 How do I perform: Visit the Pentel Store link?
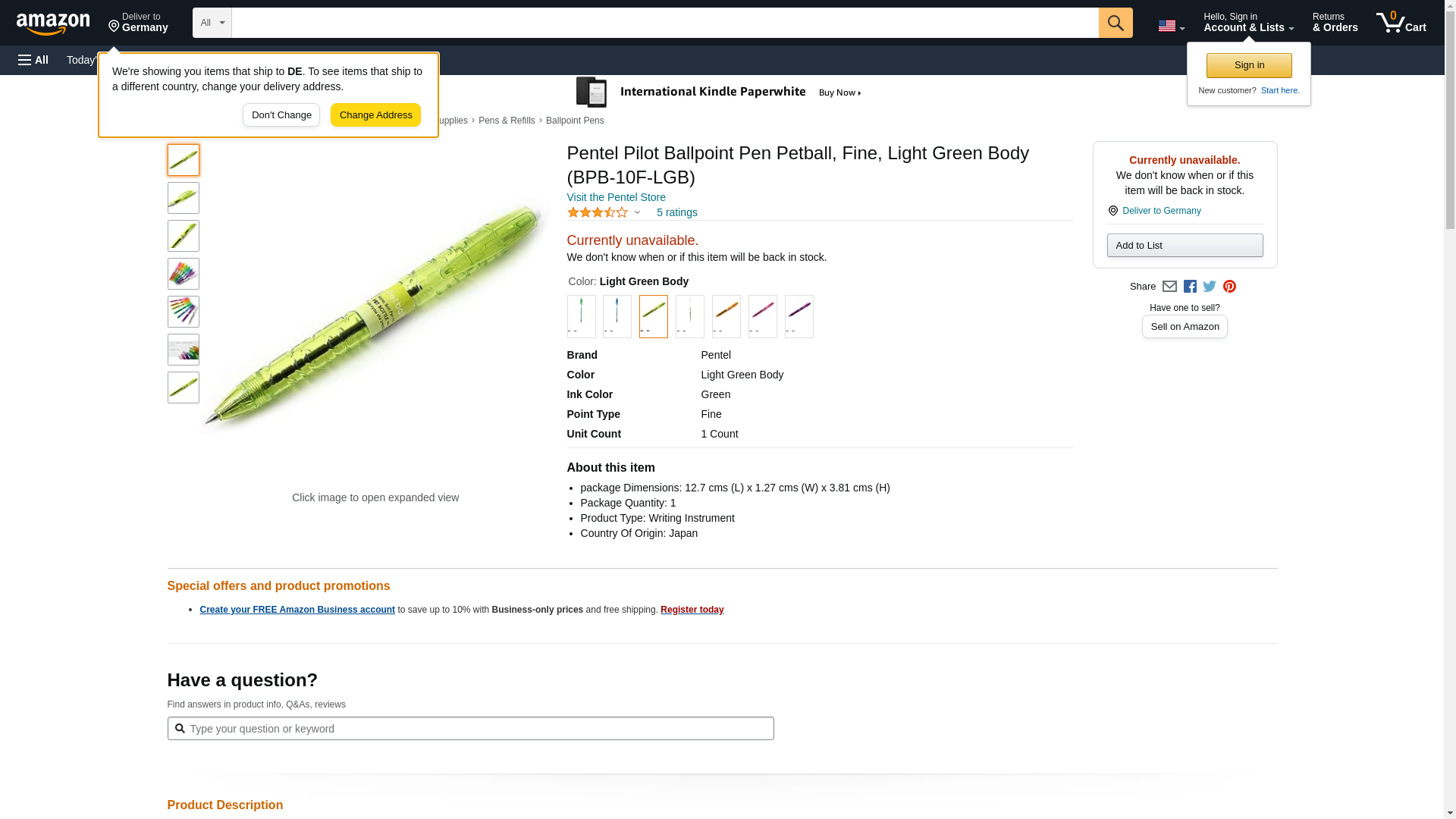(x=616, y=197)
